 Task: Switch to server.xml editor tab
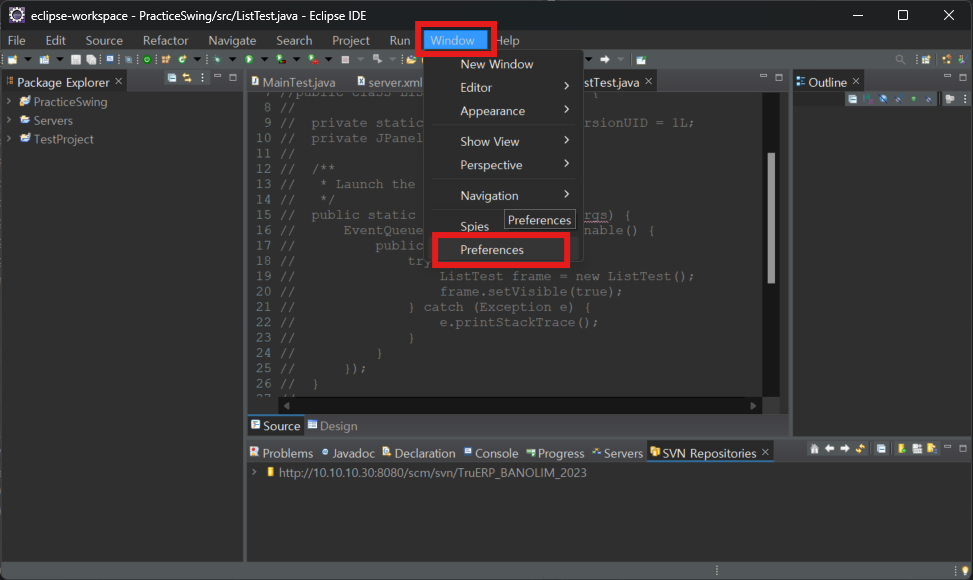click(x=390, y=82)
